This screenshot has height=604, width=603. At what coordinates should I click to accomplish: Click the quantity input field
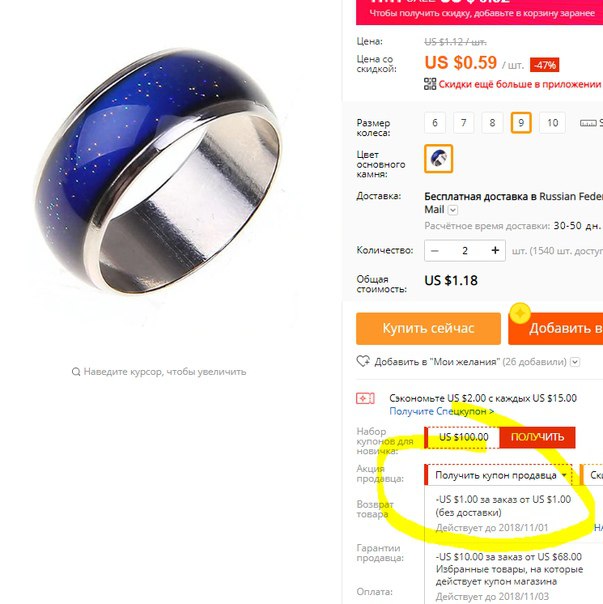(x=465, y=251)
